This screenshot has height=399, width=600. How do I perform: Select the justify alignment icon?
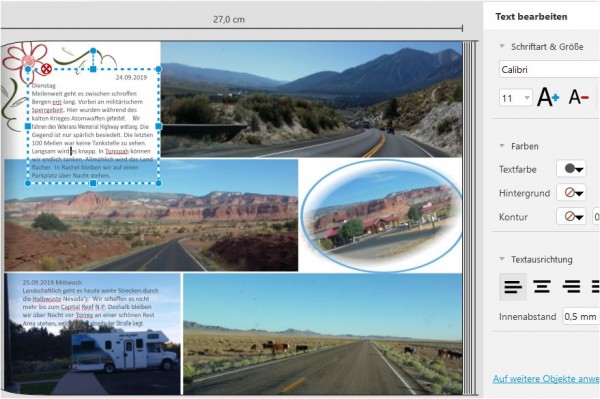[x=595, y=286]
